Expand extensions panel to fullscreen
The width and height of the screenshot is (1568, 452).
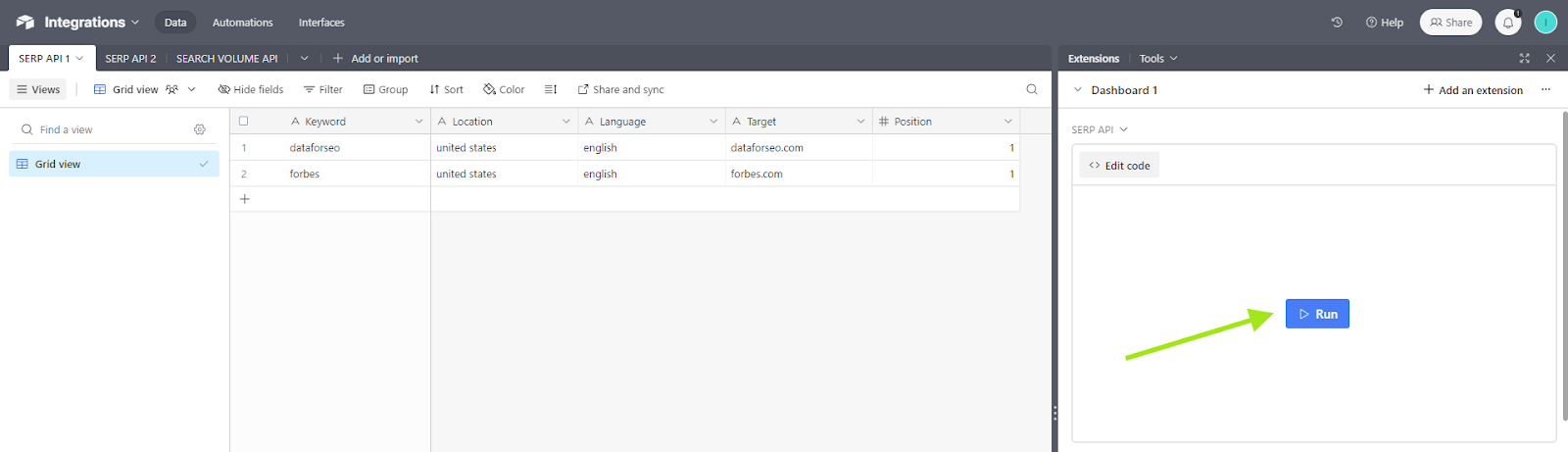(x=1524, y=58)
